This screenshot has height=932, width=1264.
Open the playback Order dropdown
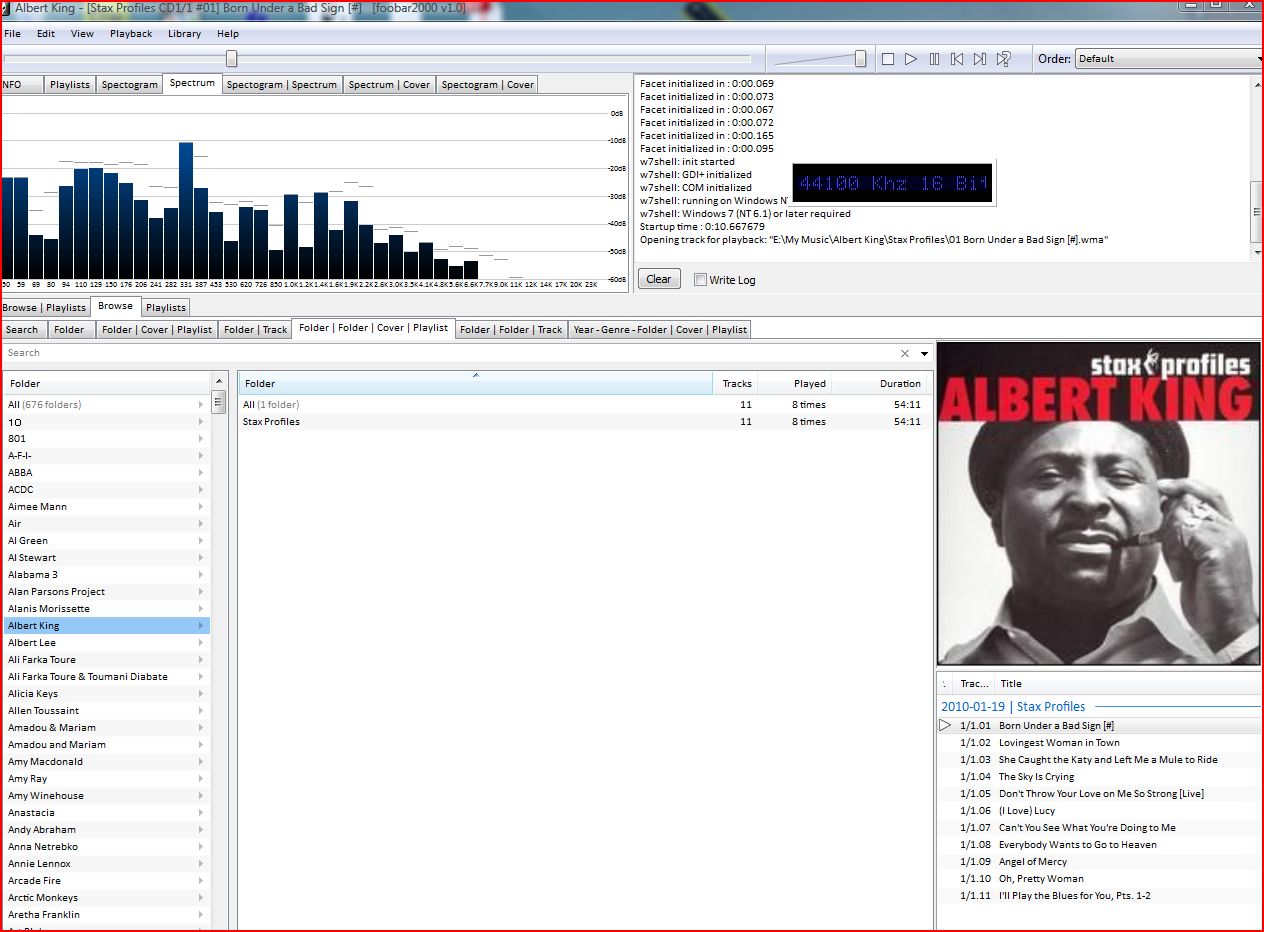(1169, 59)
